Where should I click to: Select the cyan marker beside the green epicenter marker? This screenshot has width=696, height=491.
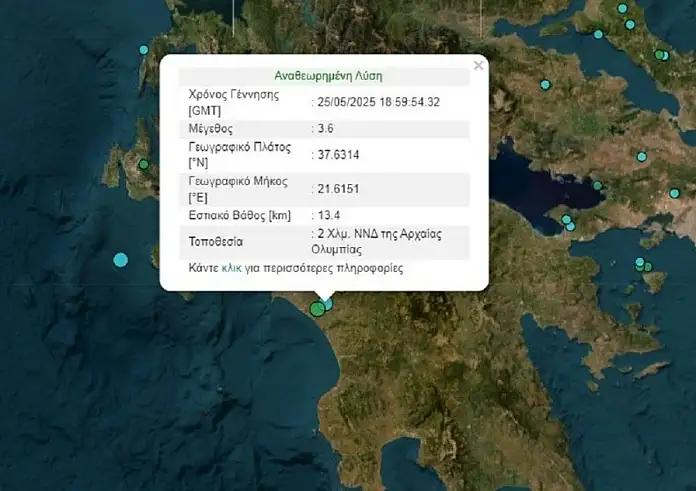[x=328, y=303]
